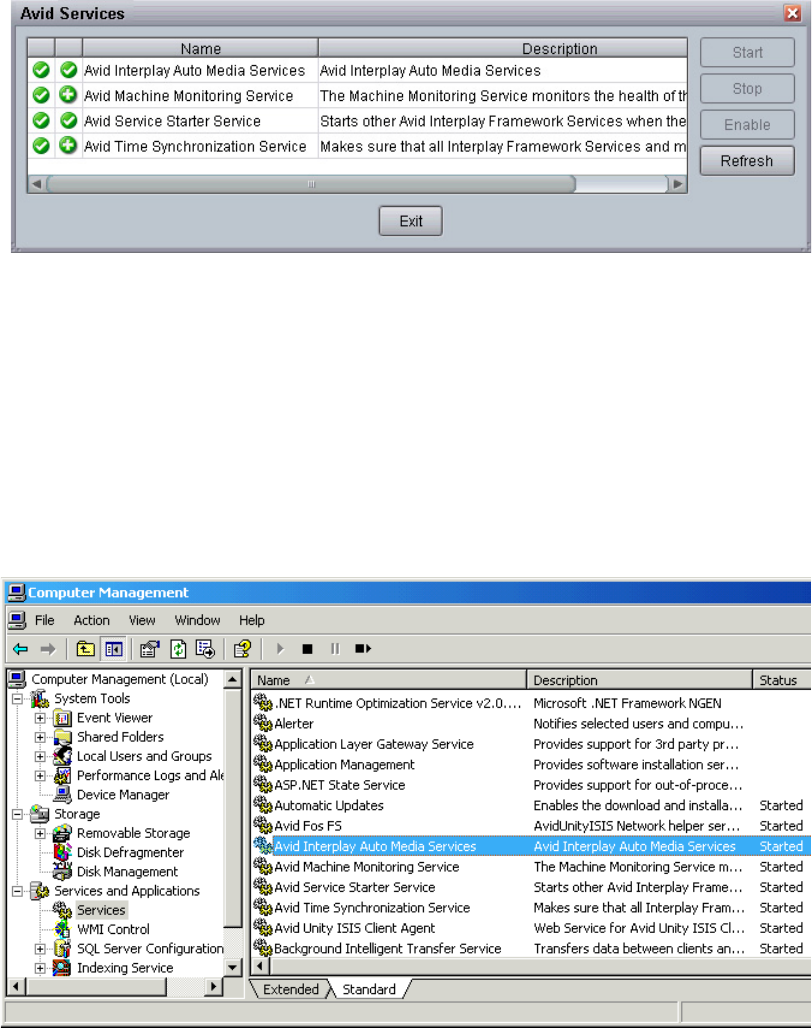The height and width of the screenshot is (1028, 812).
Task: Expand Local Users and Groups node
Action: click(x=40, y=757)
